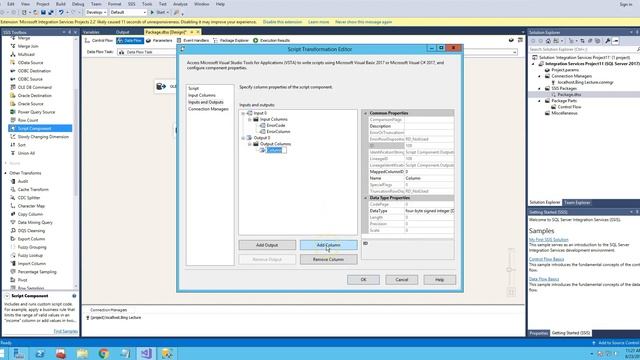Select the Character Map toolbox item
Screen dimensions: 640x360
[x=31, y=206]
